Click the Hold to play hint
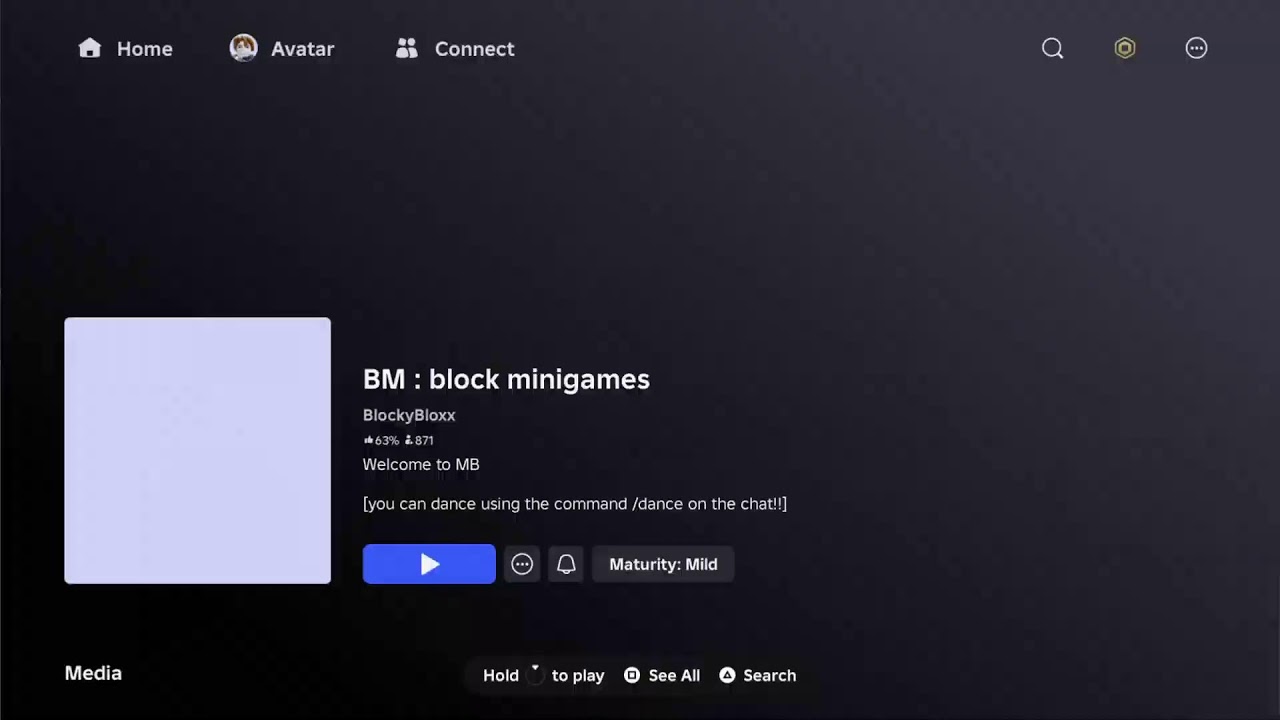This screenshot has width=1280, height=720. coord(544,675)
